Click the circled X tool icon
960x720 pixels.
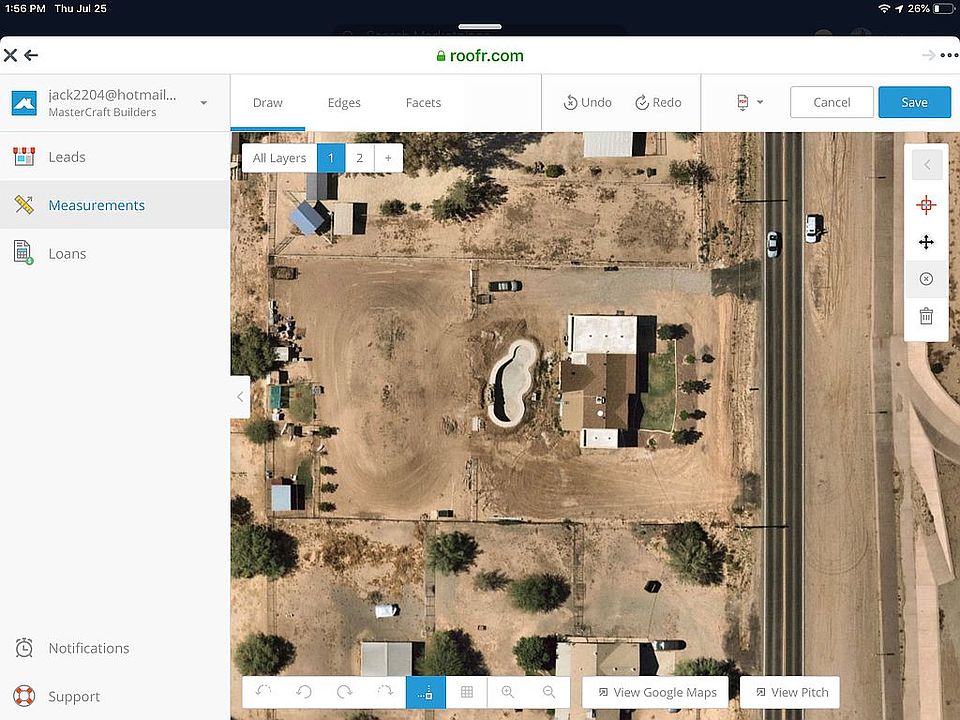pos(926,279)
